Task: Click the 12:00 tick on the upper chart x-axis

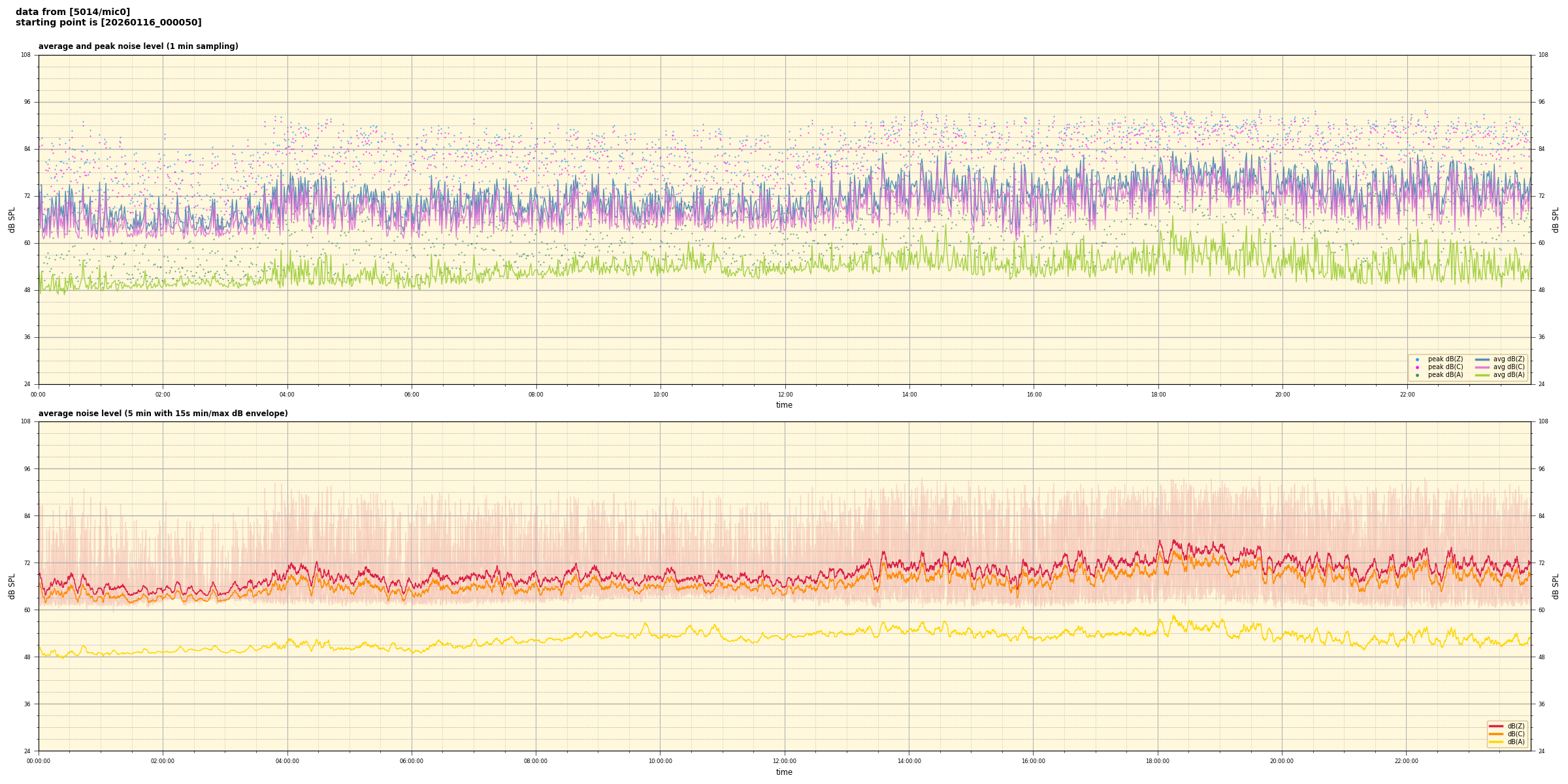Action: [785, 395]
